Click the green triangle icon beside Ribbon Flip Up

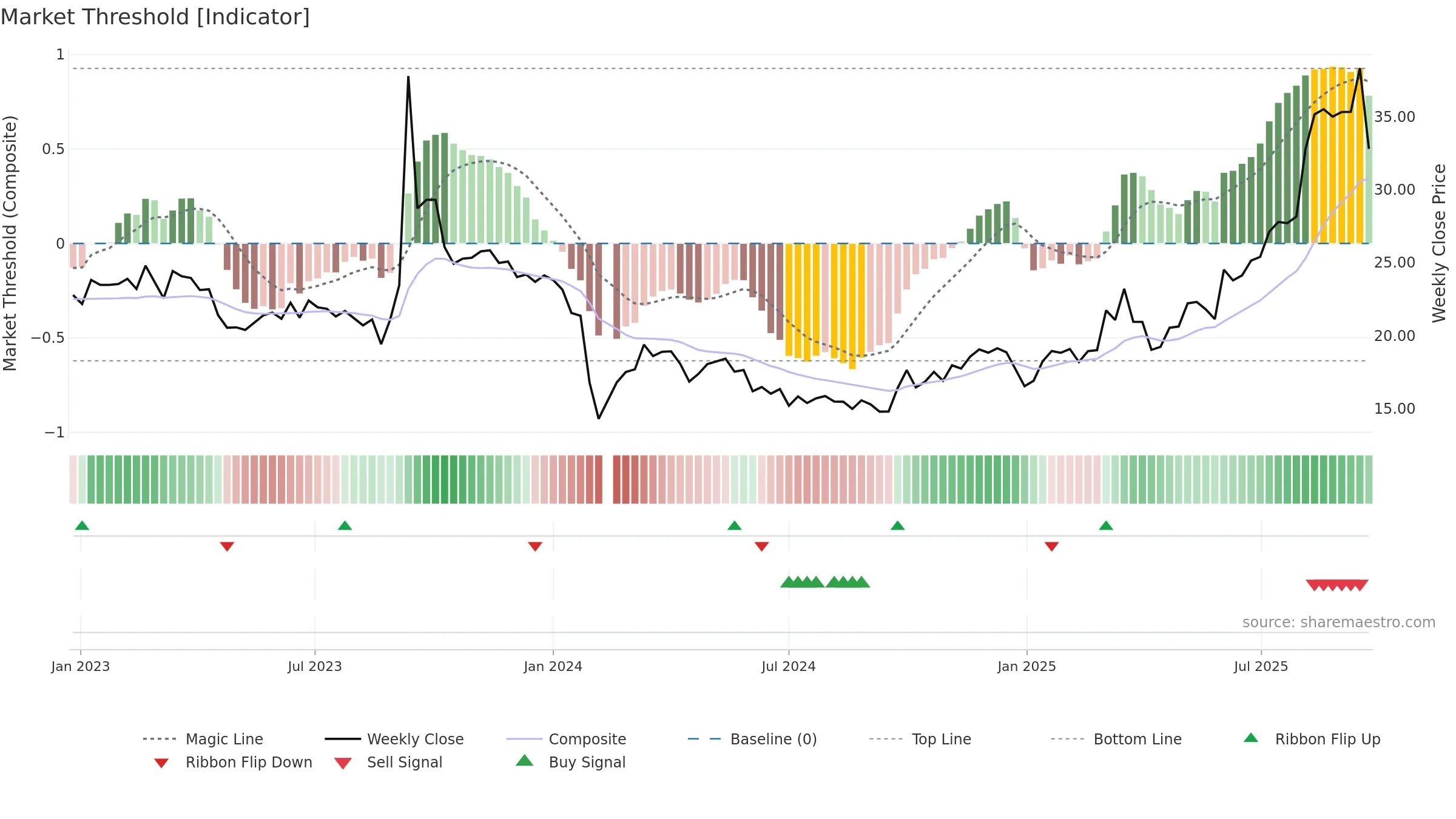click(1251, 738)
